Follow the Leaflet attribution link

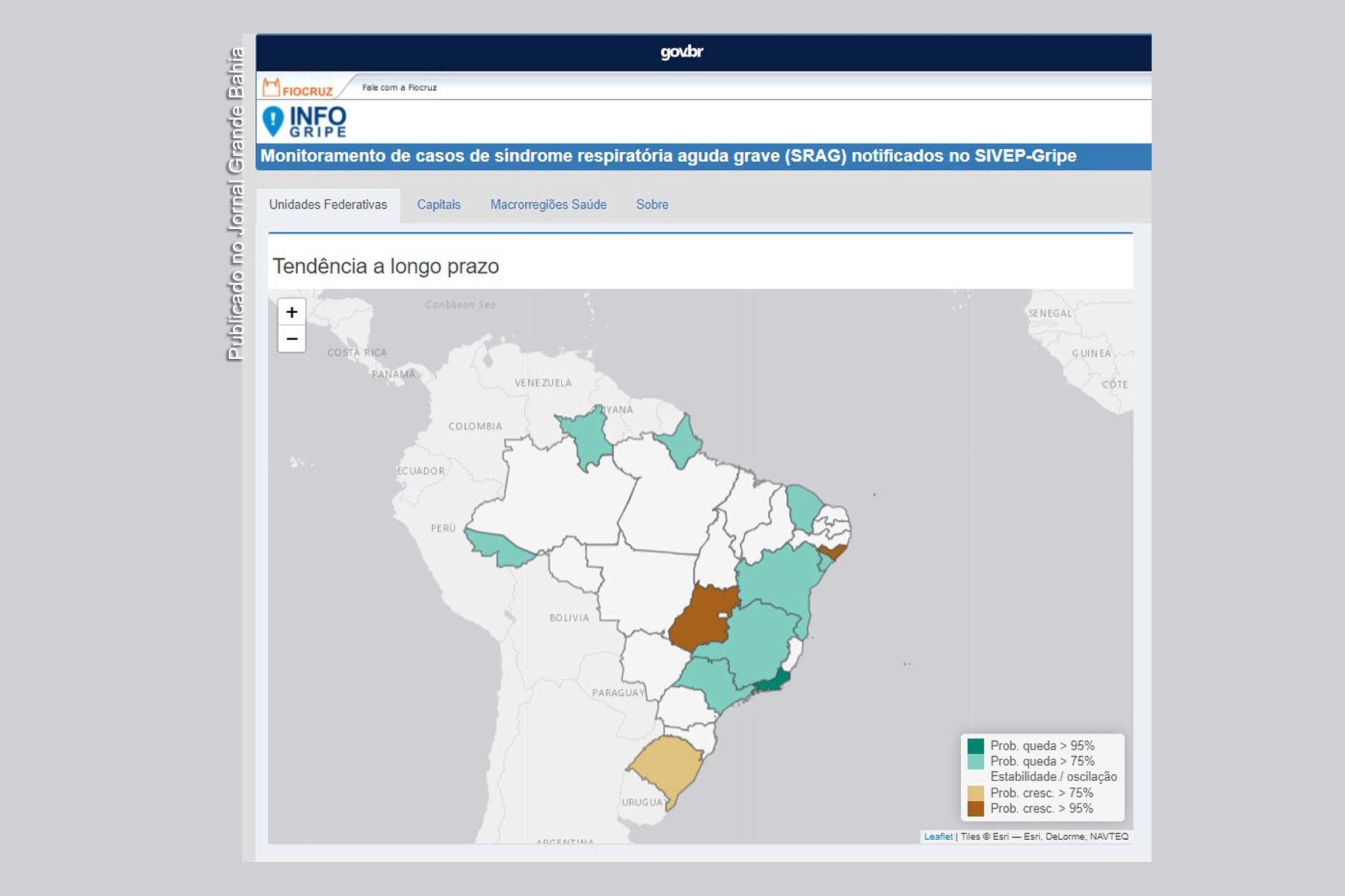938,836
